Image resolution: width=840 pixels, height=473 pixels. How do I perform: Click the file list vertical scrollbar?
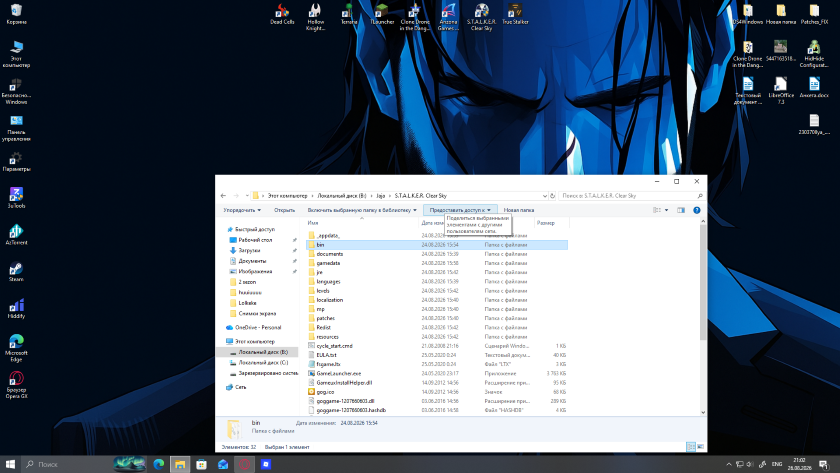[x=703, y=316]
